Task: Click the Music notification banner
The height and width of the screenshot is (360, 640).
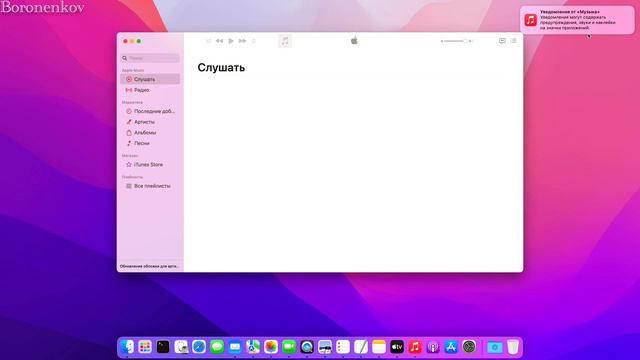Action: (577, 20)
